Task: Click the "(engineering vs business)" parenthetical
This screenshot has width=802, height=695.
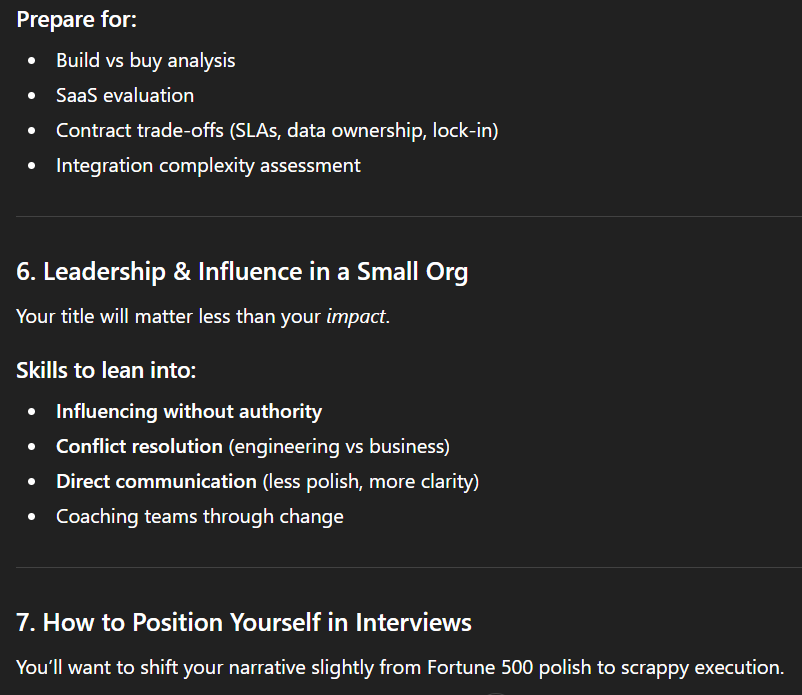Action: (339, 446)
